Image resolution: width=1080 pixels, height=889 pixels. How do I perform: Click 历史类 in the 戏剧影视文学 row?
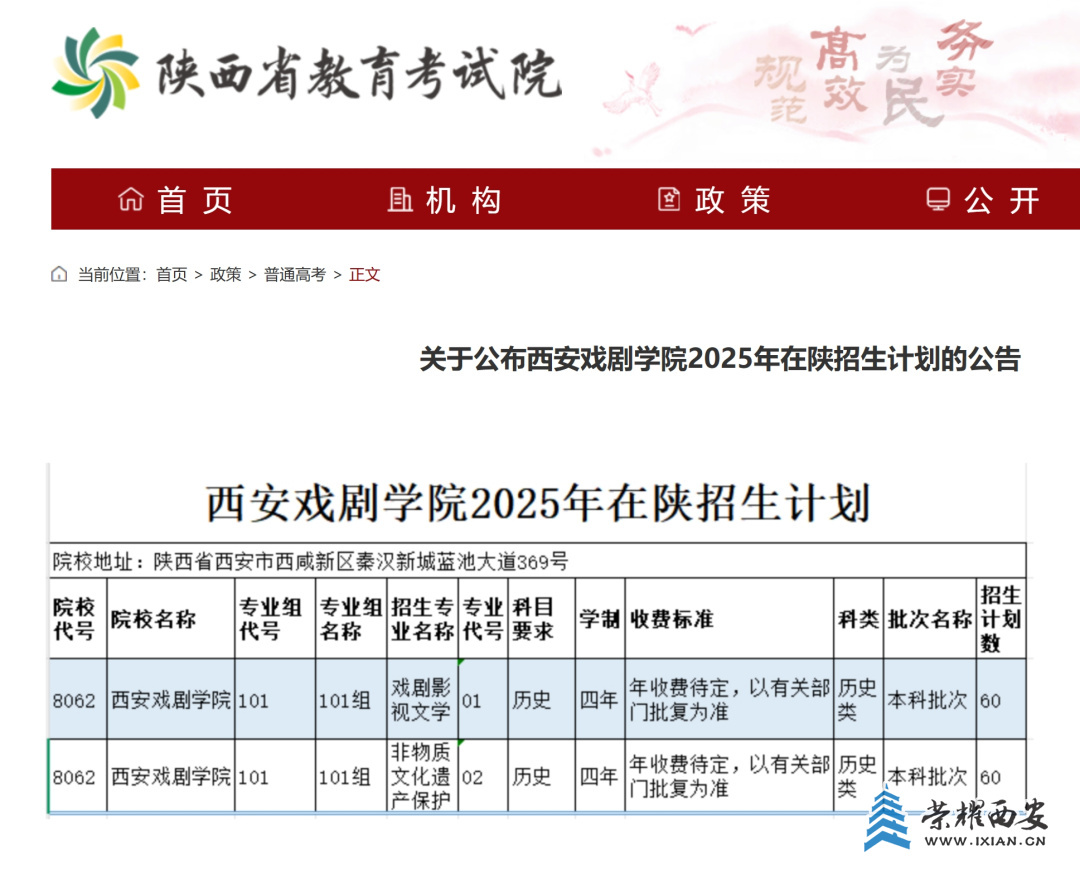coord(857,700)
